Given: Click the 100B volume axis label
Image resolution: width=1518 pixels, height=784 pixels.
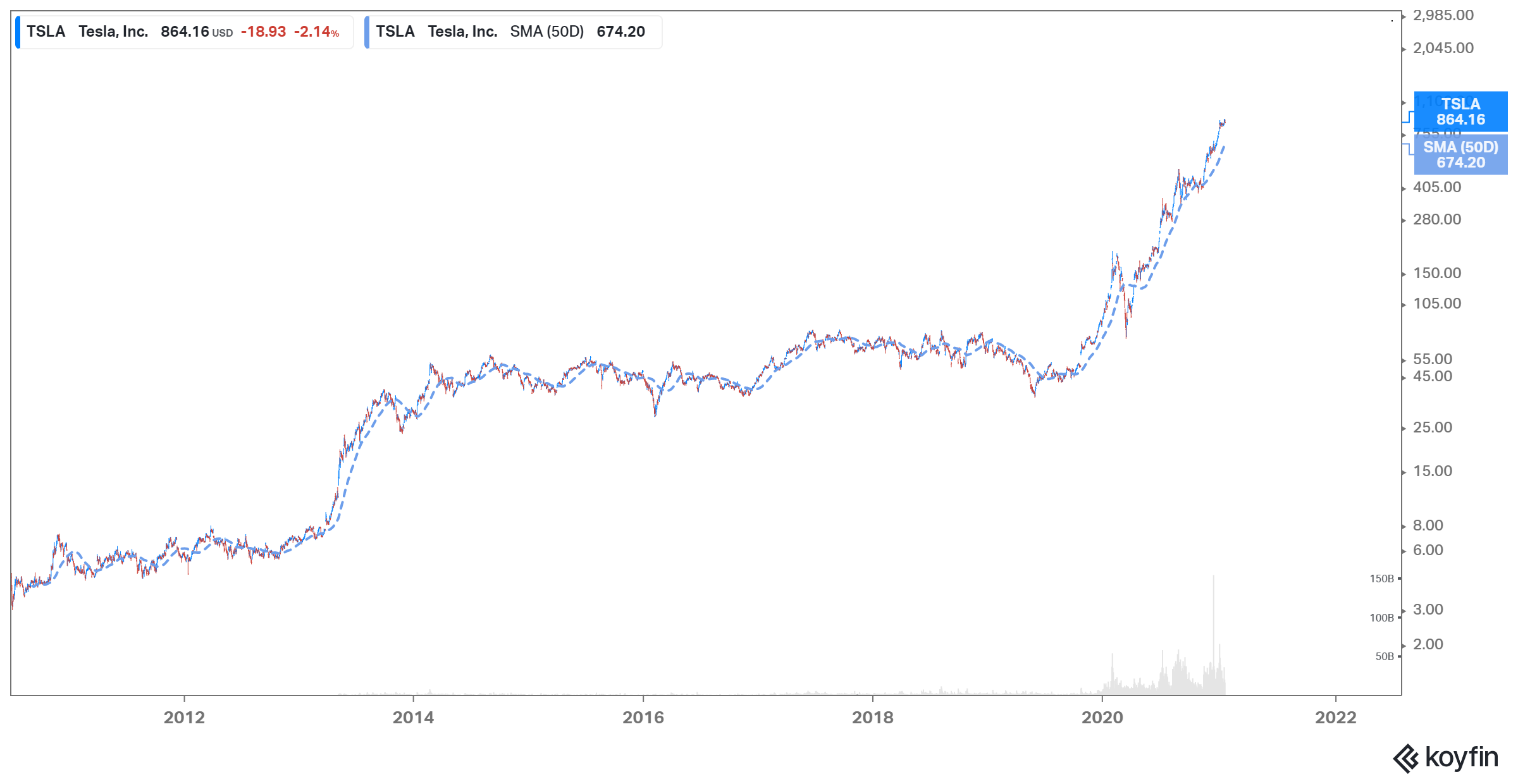Looking at the screenshot, I should (1381, 618).
